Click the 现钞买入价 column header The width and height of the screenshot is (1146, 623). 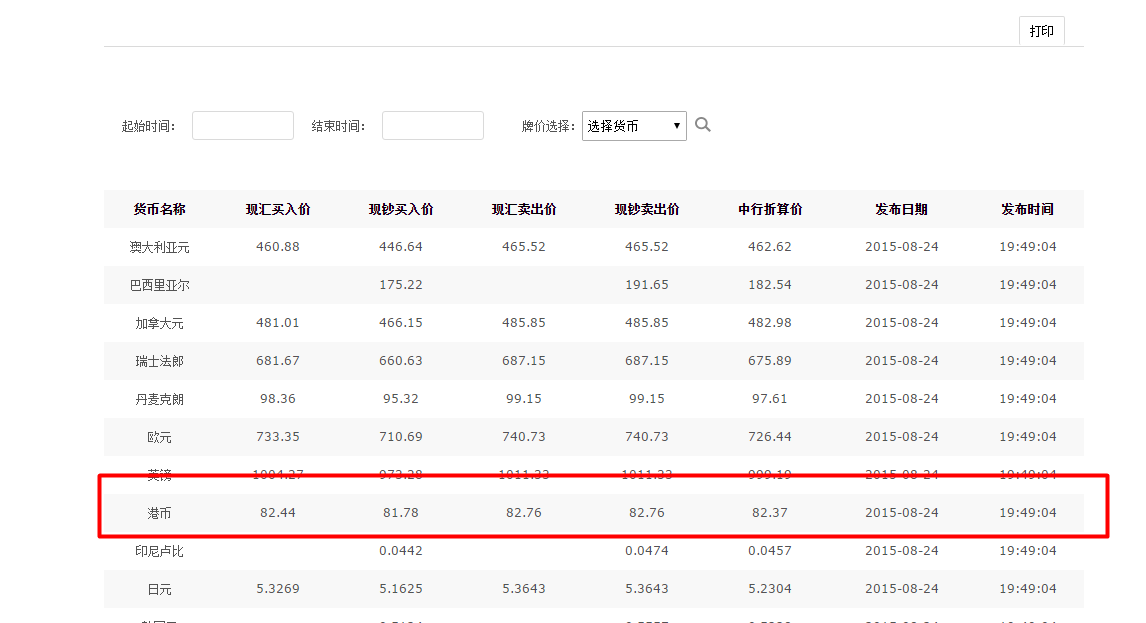(401, 209)
